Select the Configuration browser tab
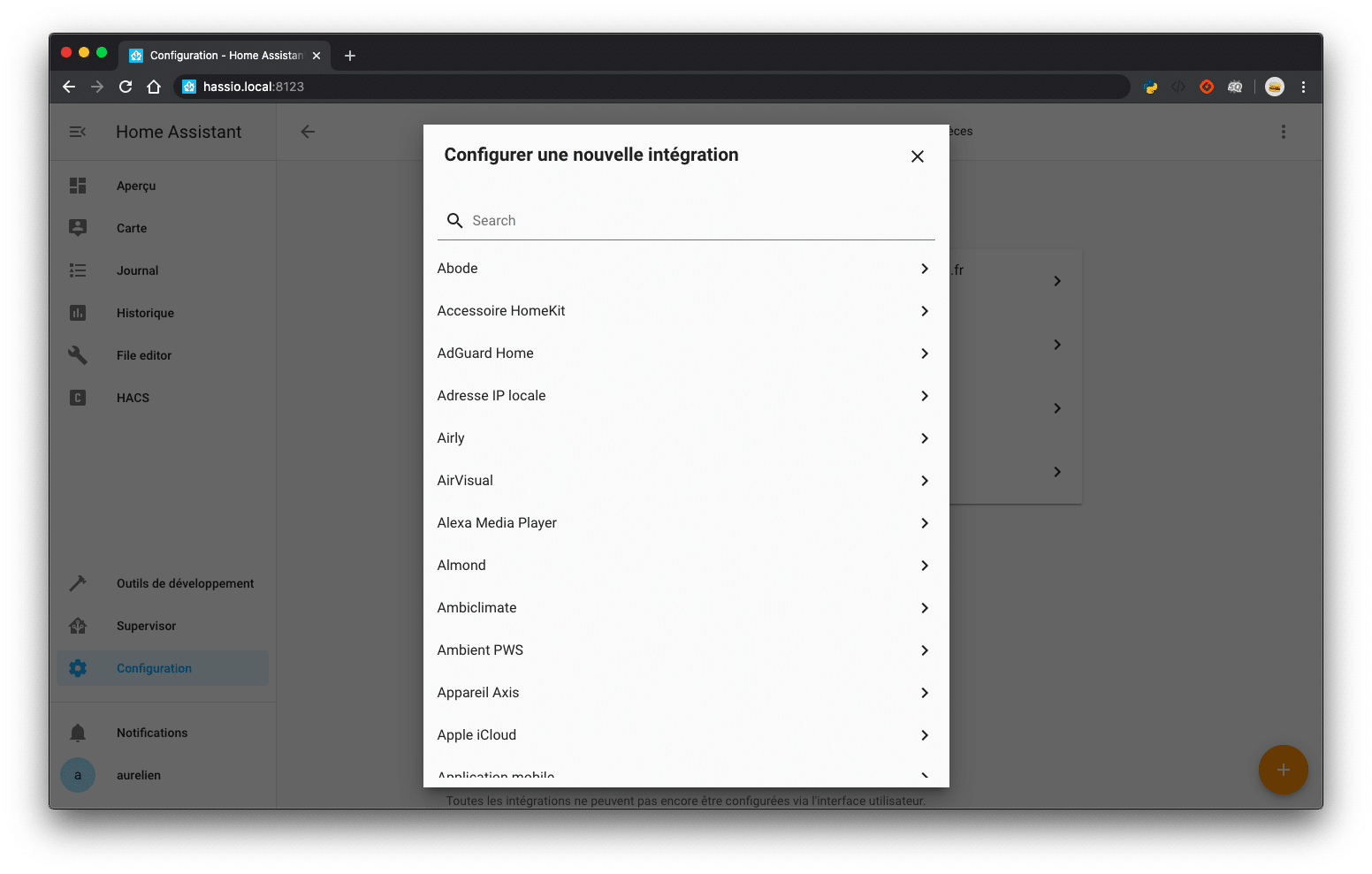The width and height of the screenshot is (1372, 874). click(226, 56)
